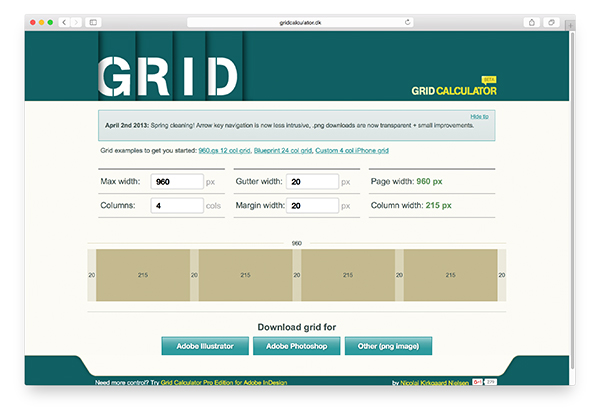Download grid for Adobe Photoshop
The width and height of the screenshot is (600, 420).
[x=297, y=346]
